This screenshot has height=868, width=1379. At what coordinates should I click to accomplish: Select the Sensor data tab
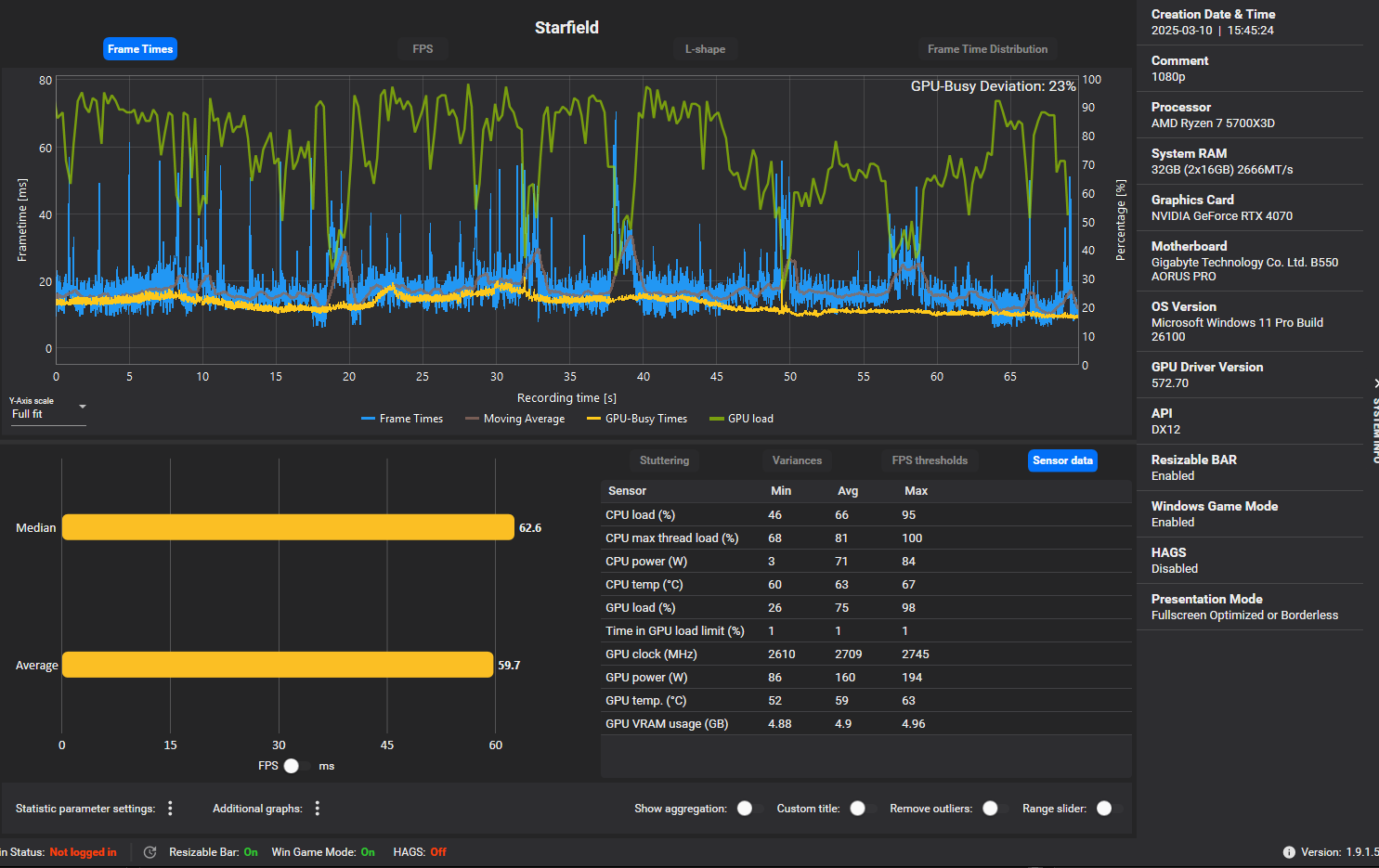pyautogui.click(x=1062, y=460)
